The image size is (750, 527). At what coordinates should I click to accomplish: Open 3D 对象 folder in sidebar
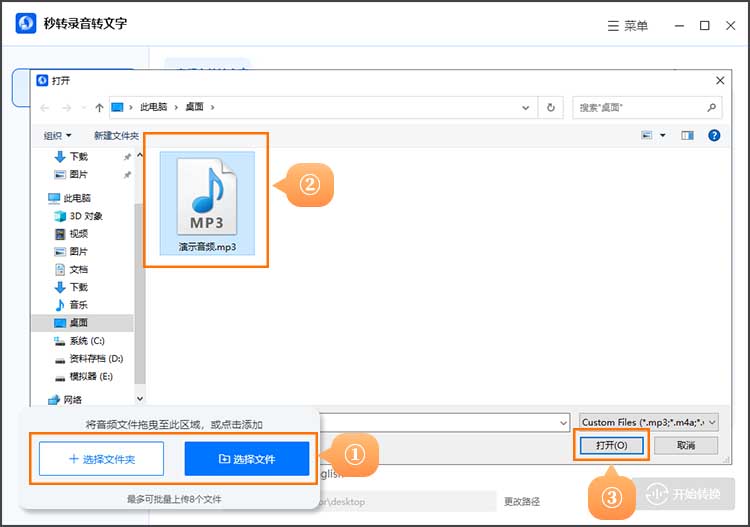pos(79,216)
